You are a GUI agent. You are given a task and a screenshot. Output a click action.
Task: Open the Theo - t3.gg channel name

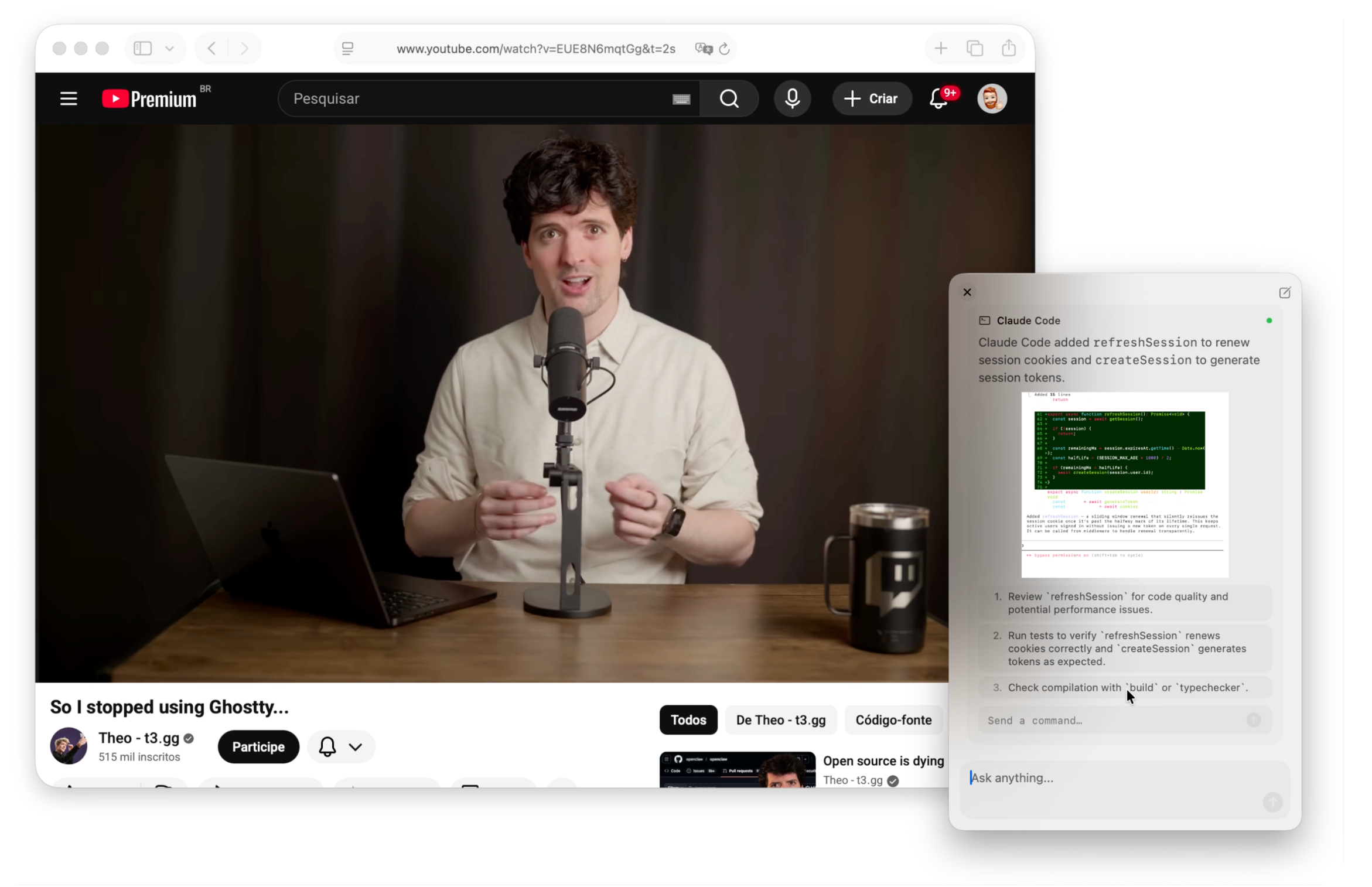[139, 738]
